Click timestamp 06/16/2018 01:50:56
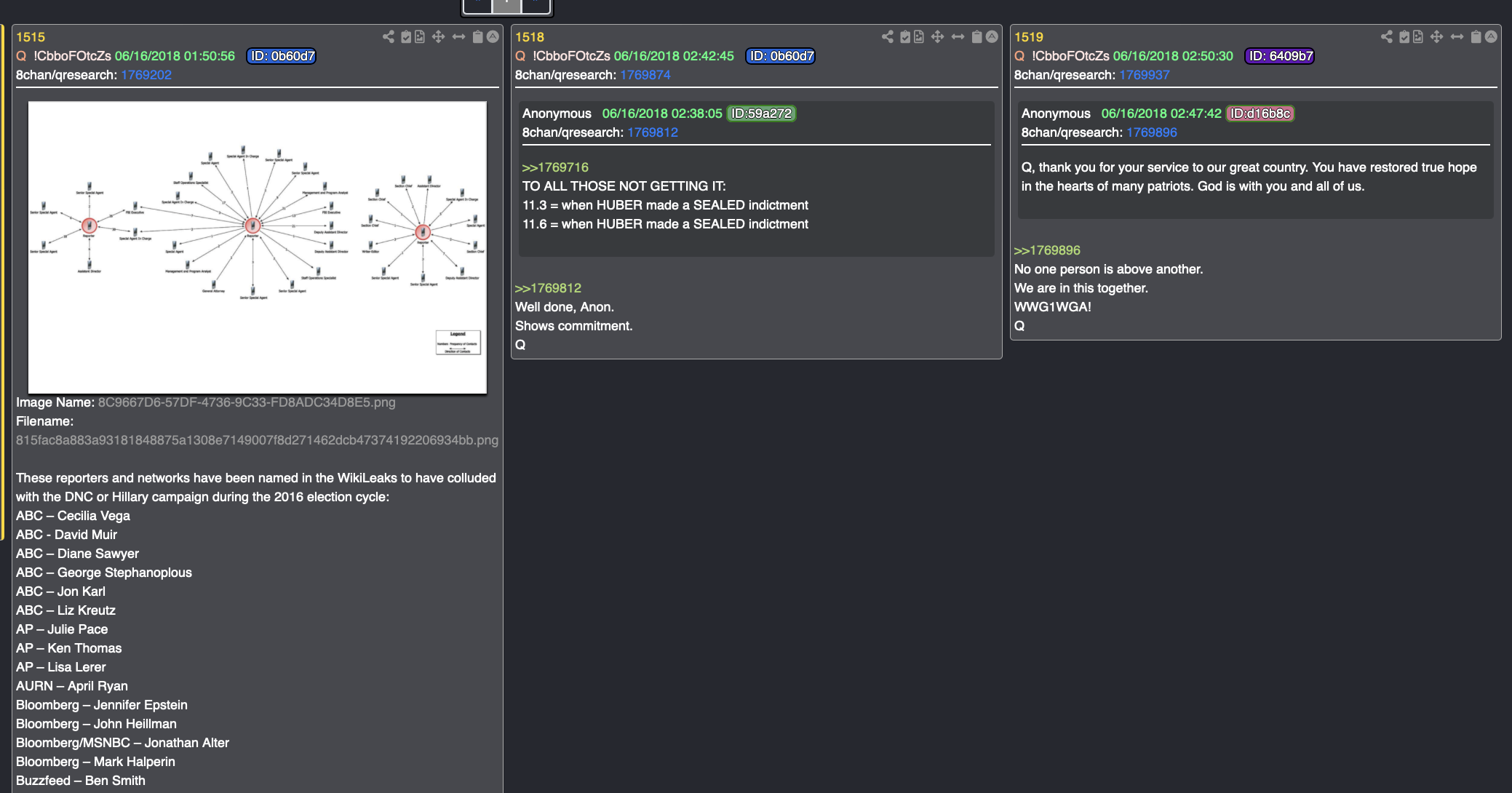The width and height of the screenshot is (1512, 793). 175,56
